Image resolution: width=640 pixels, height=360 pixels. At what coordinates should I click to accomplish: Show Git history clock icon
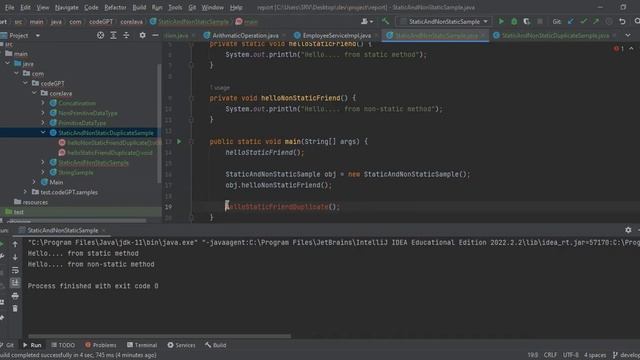609,21
